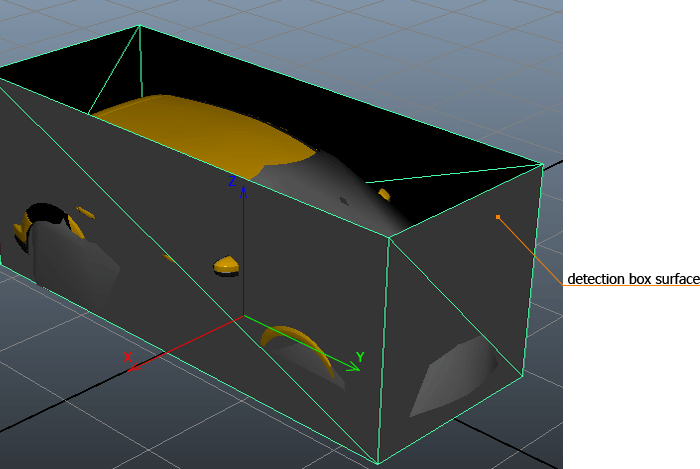
Task: Select the box's top far-left corner vertex
Action: [x=139, y=26]
